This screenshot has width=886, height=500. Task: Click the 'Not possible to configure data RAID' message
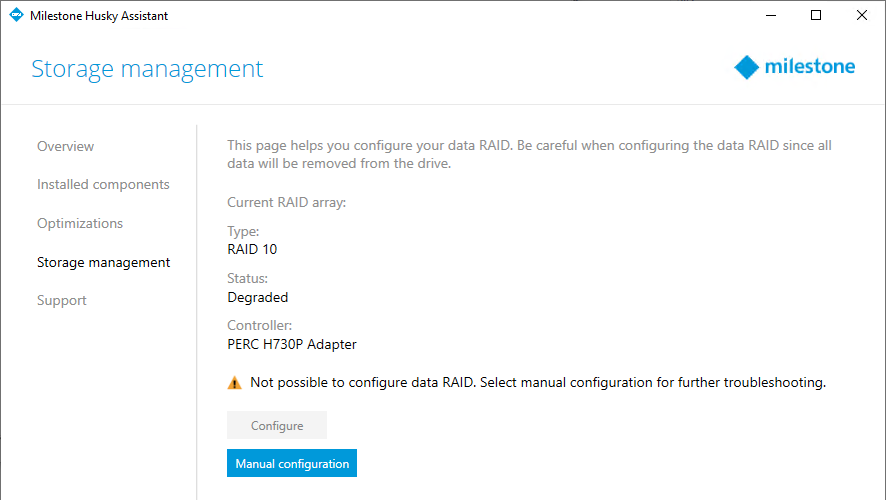click(x=537, y=382)
